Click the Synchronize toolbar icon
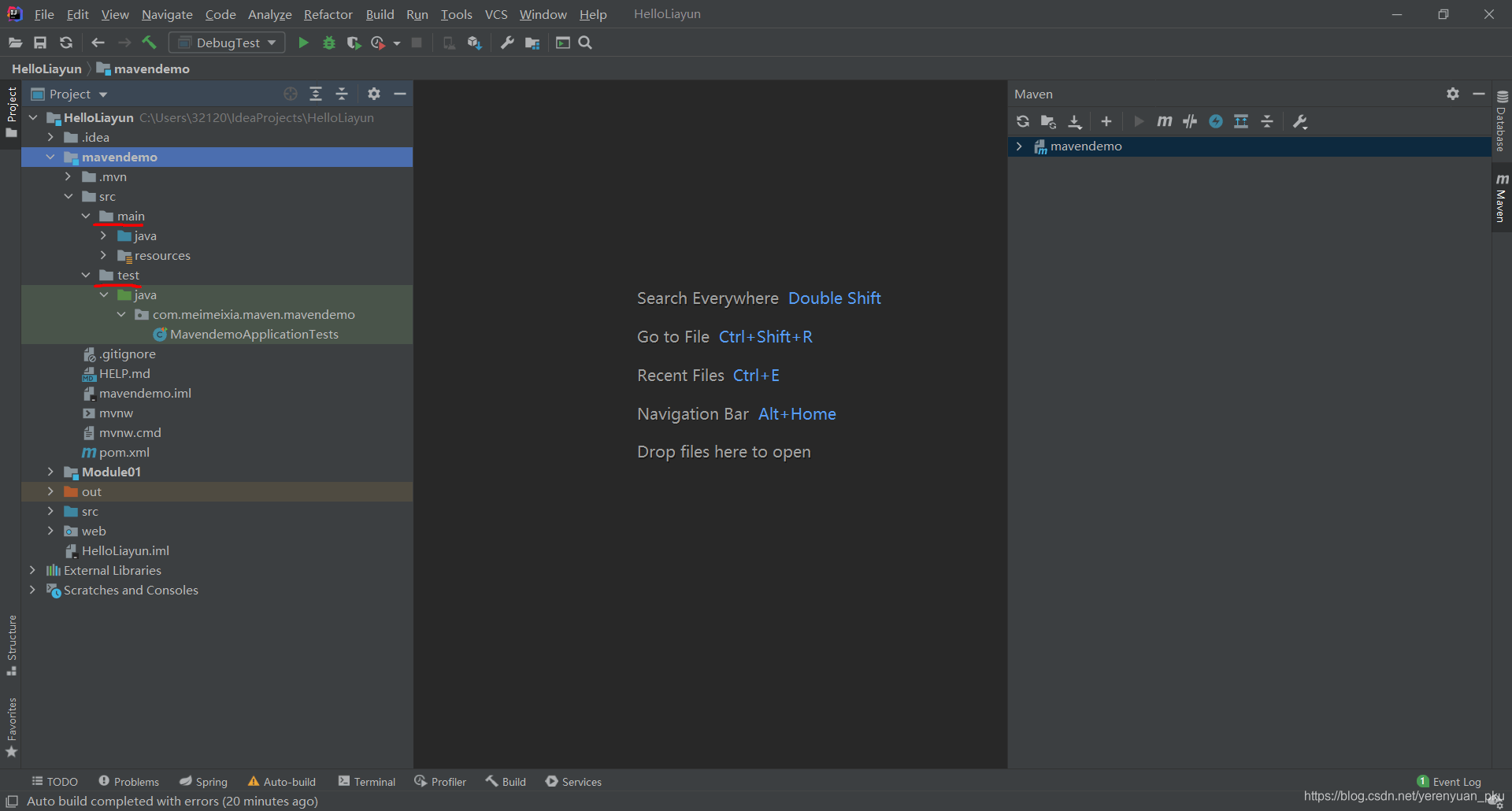The width and height of the screenshot is (1512, 811). click(66, 43)
